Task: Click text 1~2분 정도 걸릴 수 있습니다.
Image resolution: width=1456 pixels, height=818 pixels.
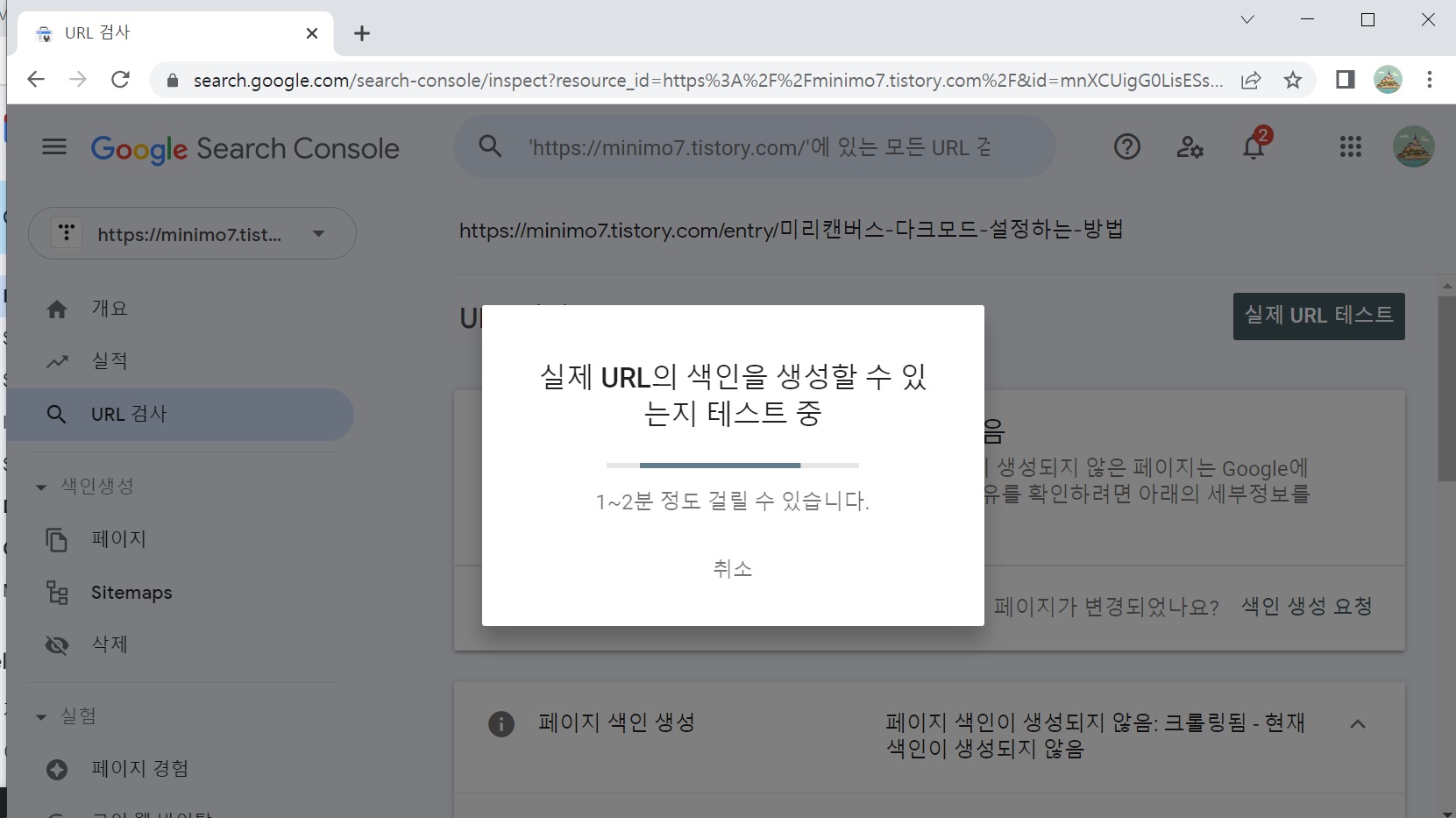Action: tap(733, 501)
